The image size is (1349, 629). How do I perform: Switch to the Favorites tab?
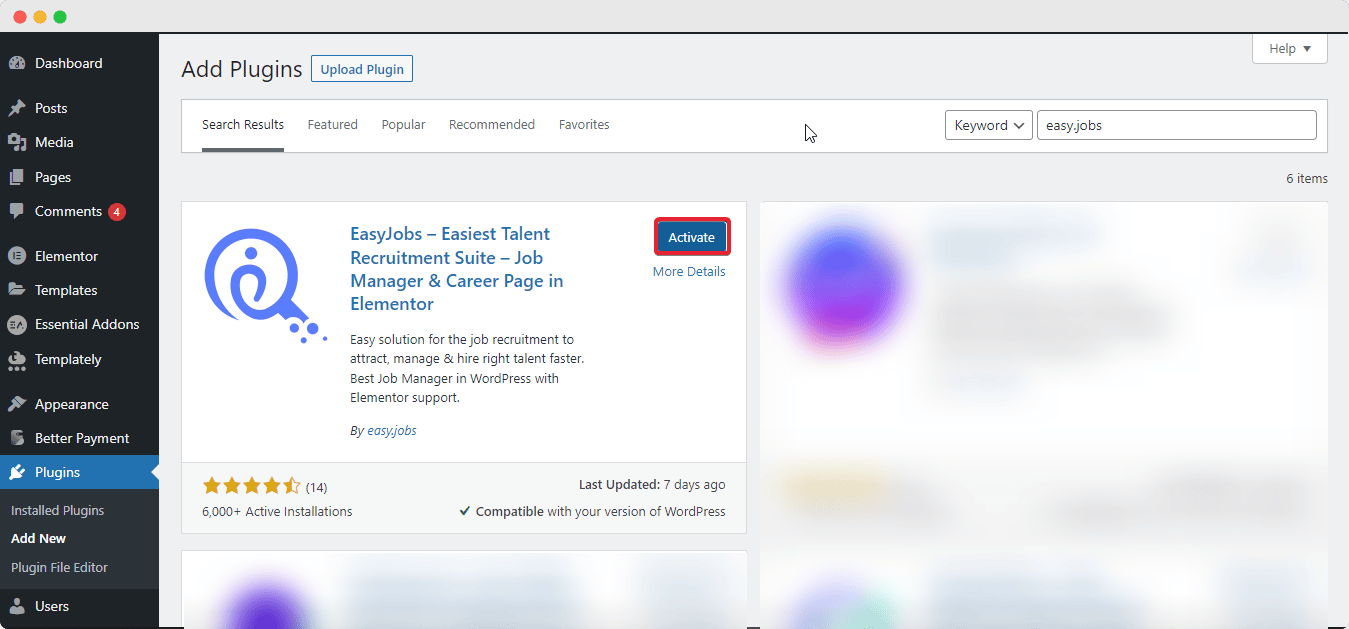[x=584, y=125]
